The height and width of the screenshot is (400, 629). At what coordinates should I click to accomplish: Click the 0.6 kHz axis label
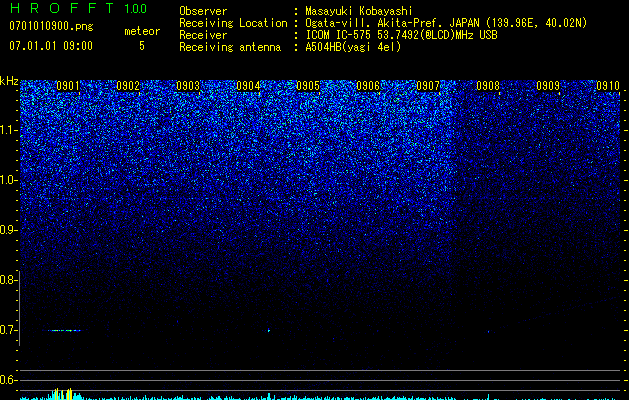point(8,380)
